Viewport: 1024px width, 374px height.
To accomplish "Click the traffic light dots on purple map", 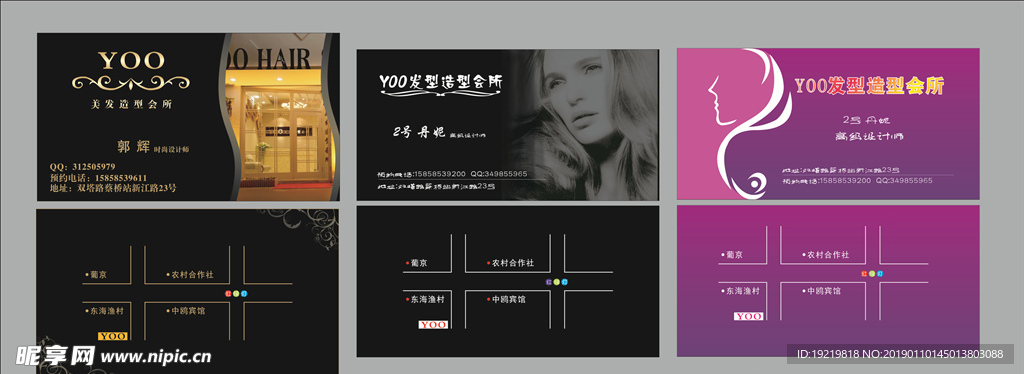I will (x=872, y=273).
